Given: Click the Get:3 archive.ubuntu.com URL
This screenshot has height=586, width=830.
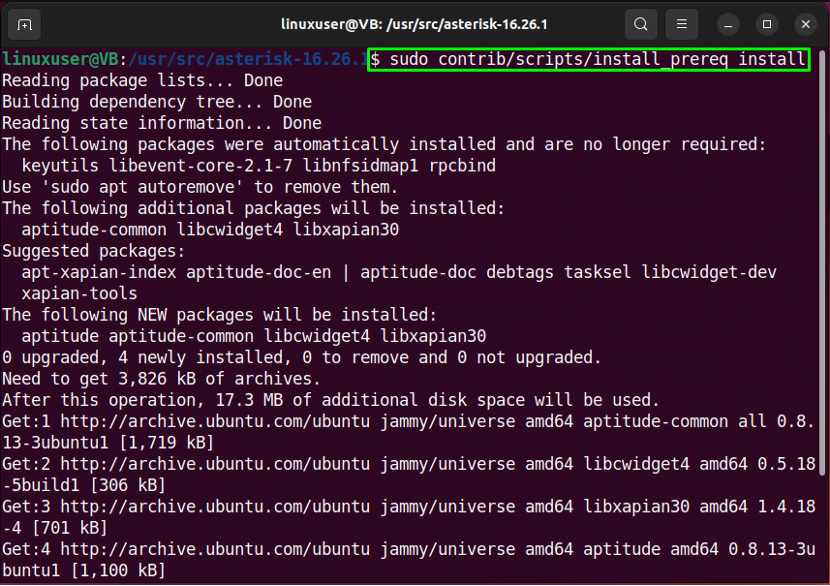Looking at the screenshot, I should tap(215, 507).
